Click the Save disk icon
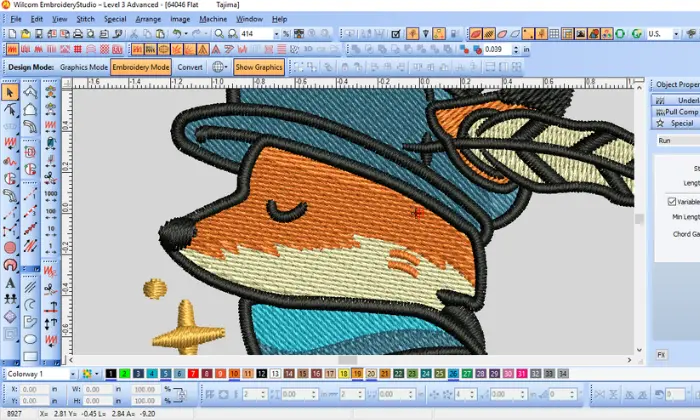The height and width of the screenshot is (420, 700). click(x=38, y=34)
